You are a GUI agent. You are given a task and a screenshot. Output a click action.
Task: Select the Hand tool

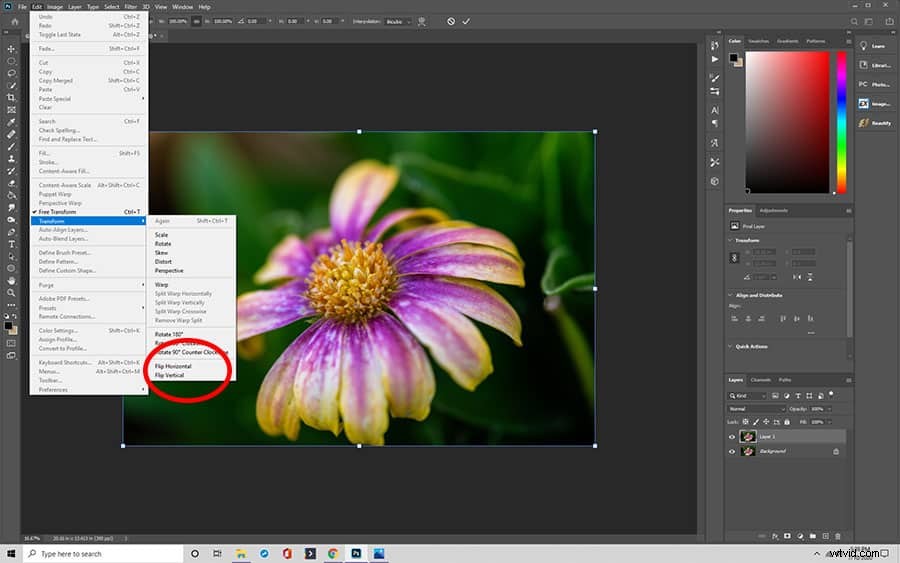click(11, 281)
